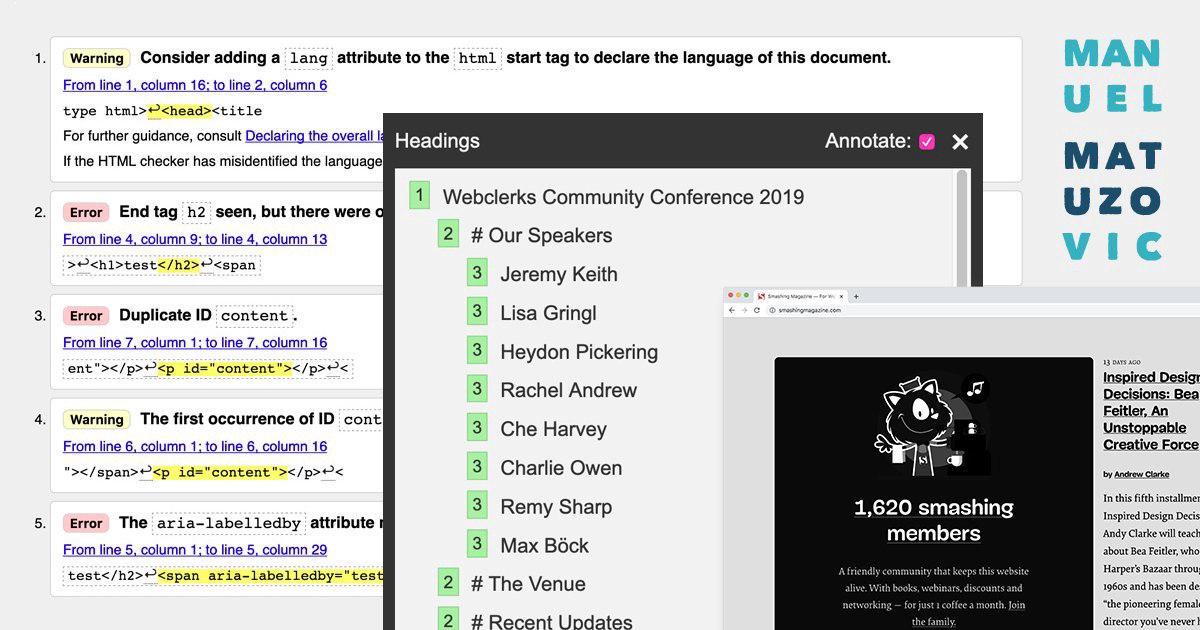Click Error badge on message 2
The width and height of the screenshot is (1200, 630).
coord(86,212)
